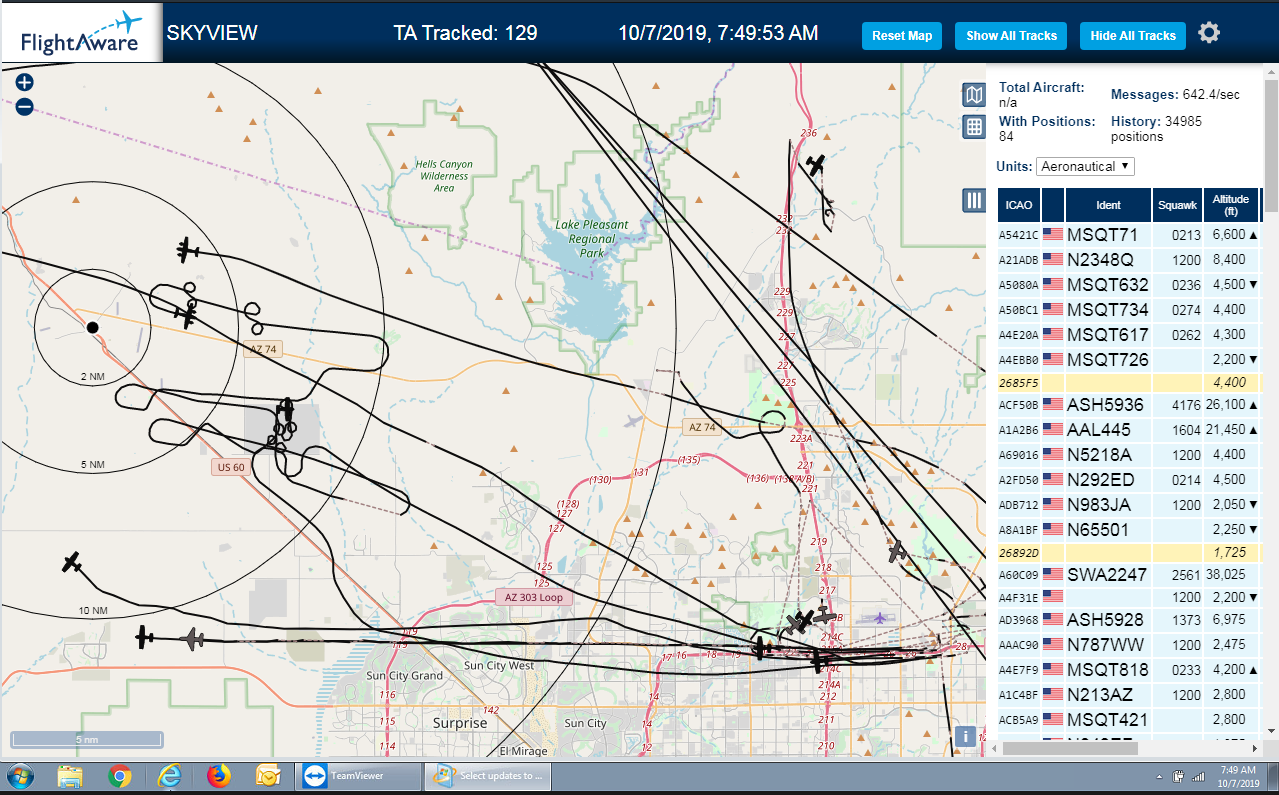Select the MSQT632 aircraft row
This screenshot has width=1279, height=795.
(1129, 284)
